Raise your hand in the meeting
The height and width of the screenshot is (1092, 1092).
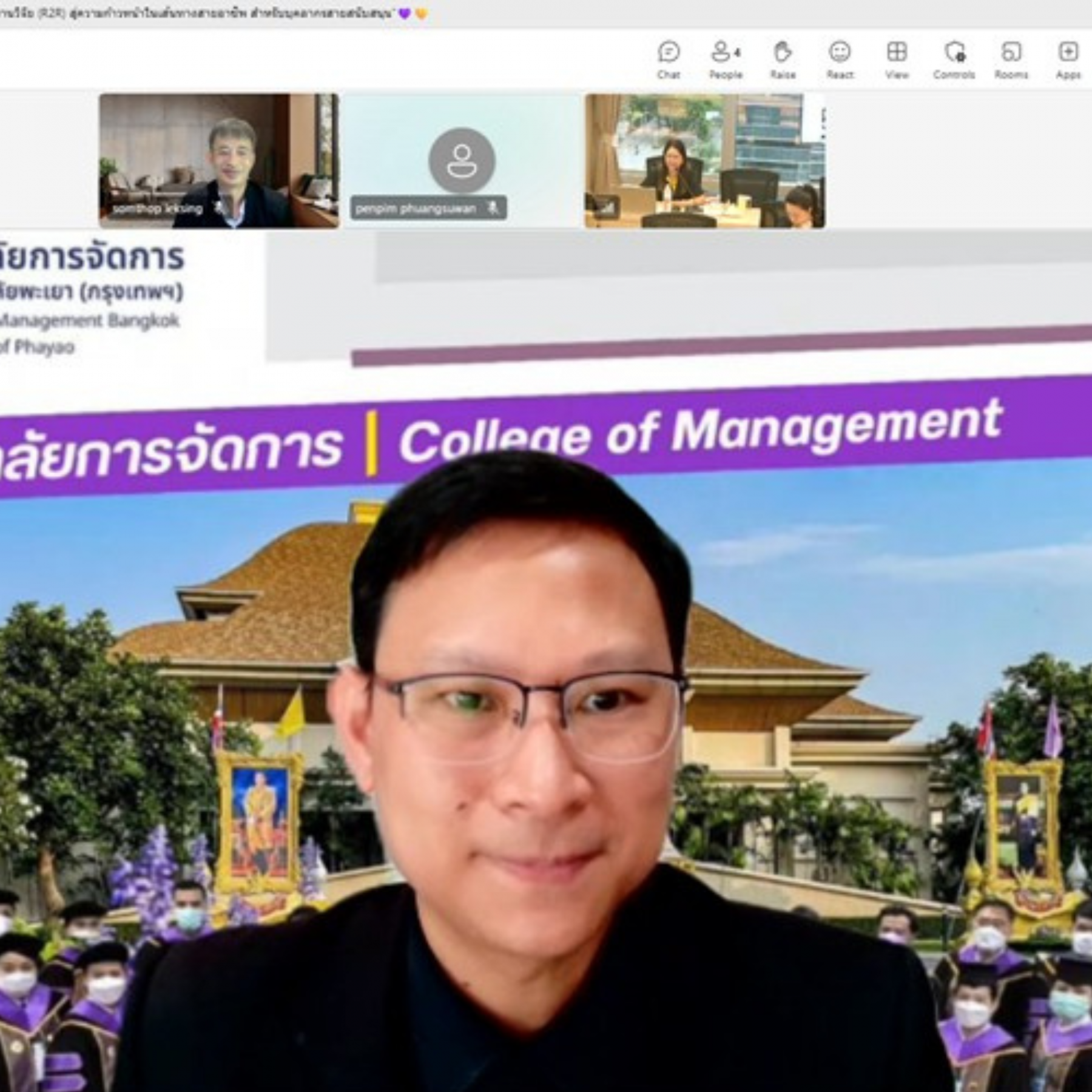tap(783, 60)
